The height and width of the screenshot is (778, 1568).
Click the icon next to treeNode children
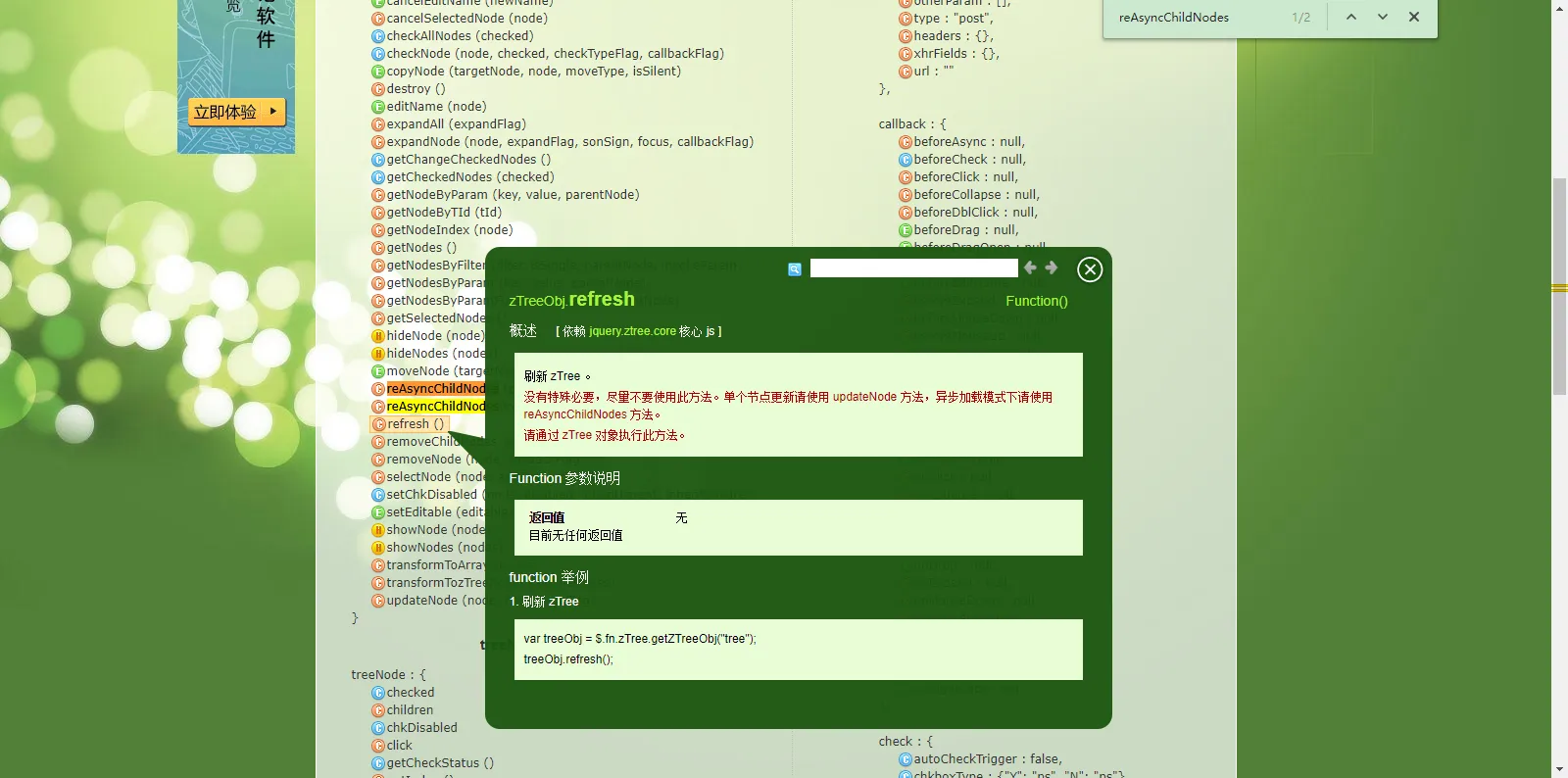[x=378, y=710]
